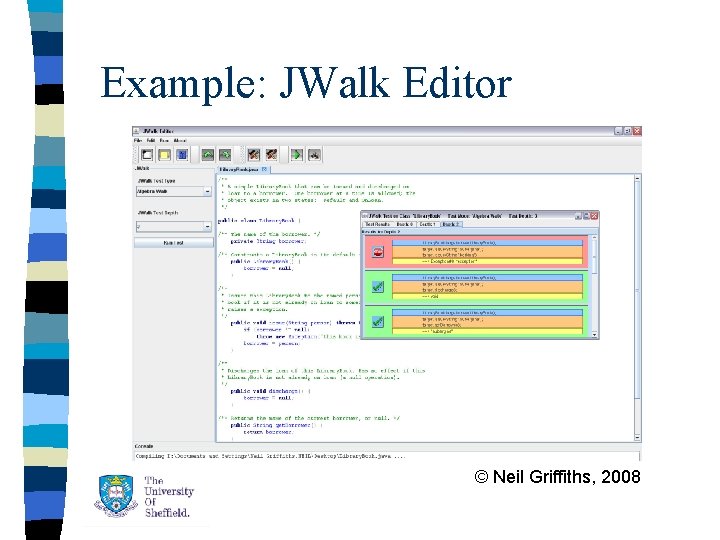
Task: Click the bottom result's green checkmark icon
Action: click(x=377, y=321)
